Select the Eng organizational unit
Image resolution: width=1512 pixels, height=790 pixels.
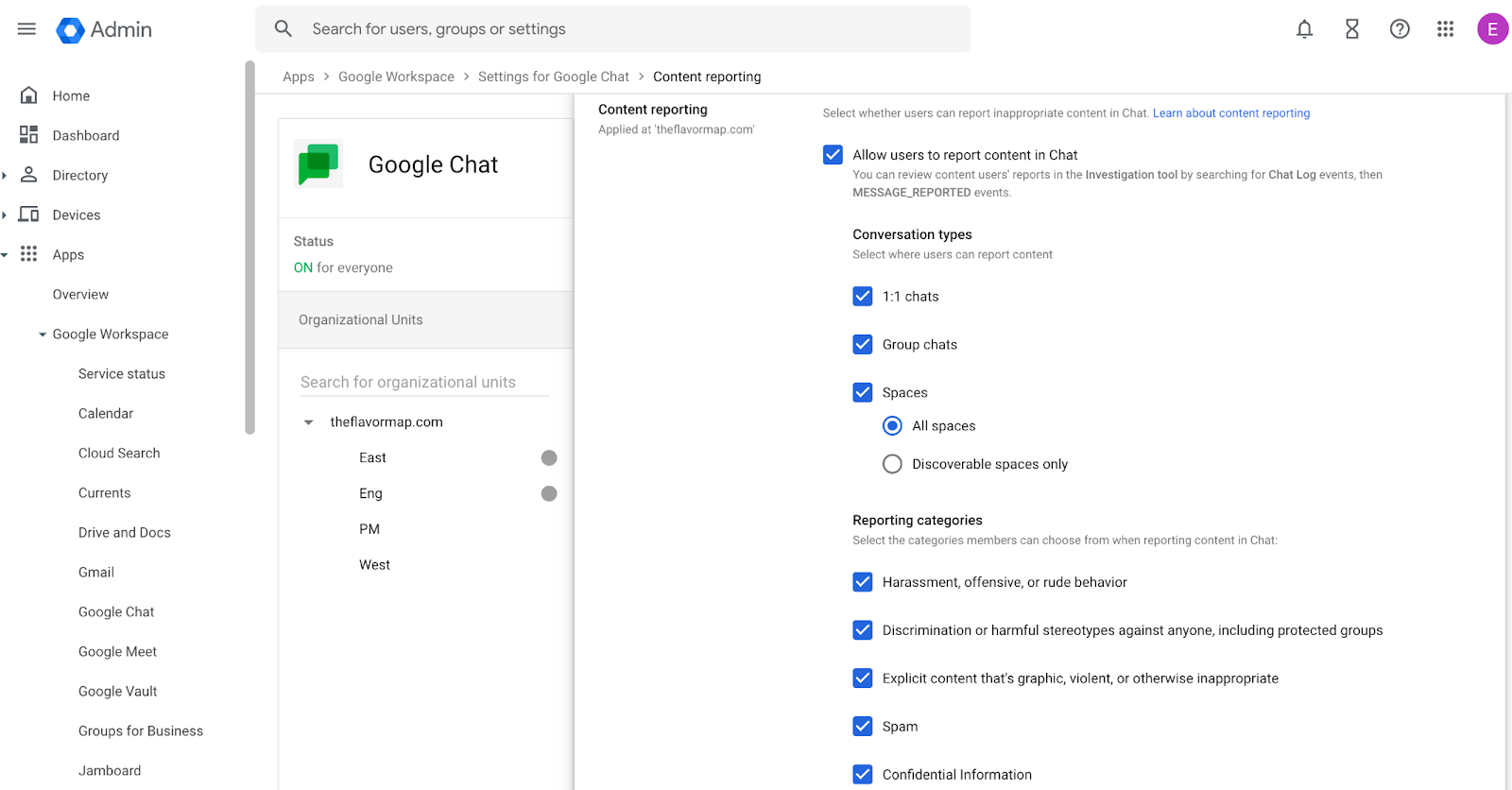370,494
